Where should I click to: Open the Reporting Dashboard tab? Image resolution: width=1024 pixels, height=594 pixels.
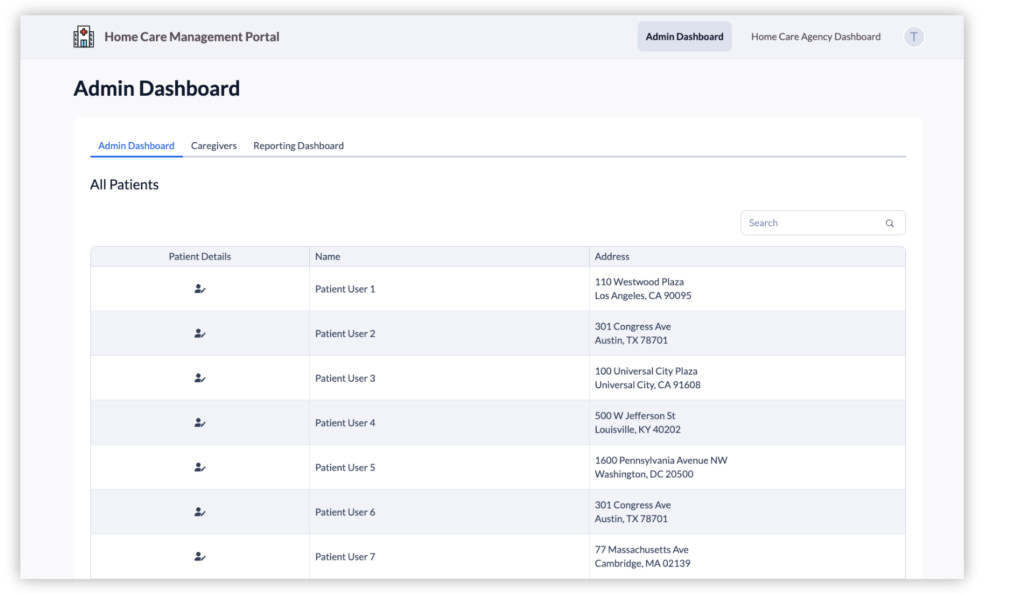coord(298,146)
